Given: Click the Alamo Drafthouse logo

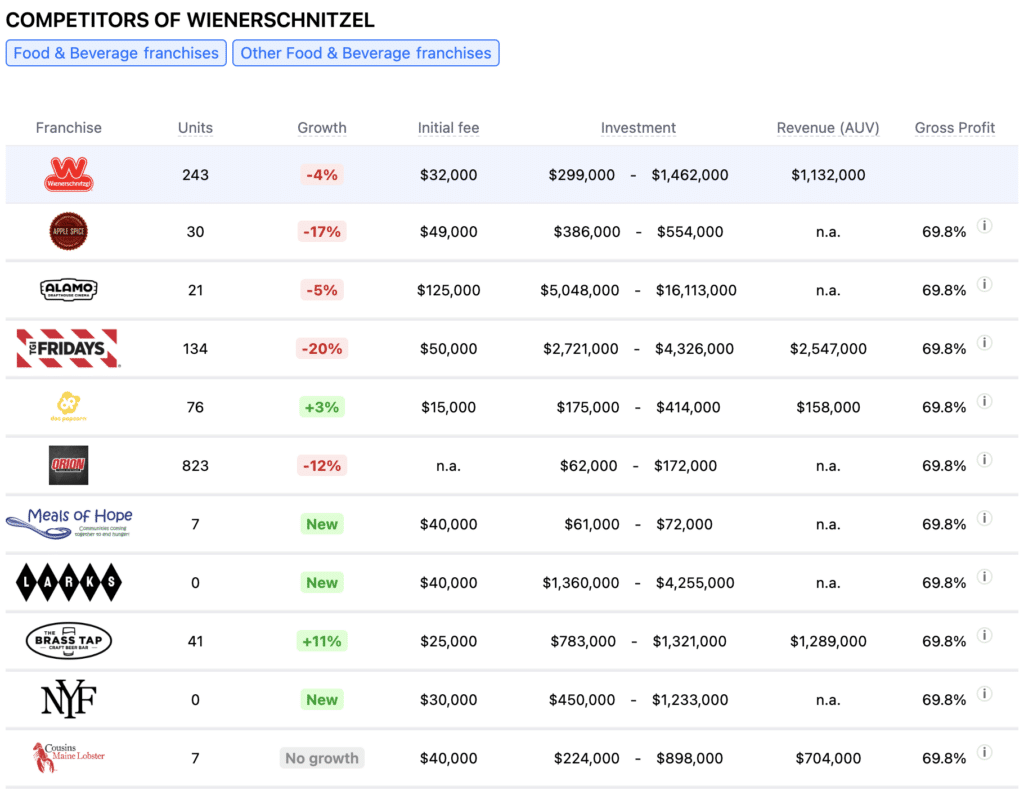Looking at the screenshot, I should coord(69,289).
